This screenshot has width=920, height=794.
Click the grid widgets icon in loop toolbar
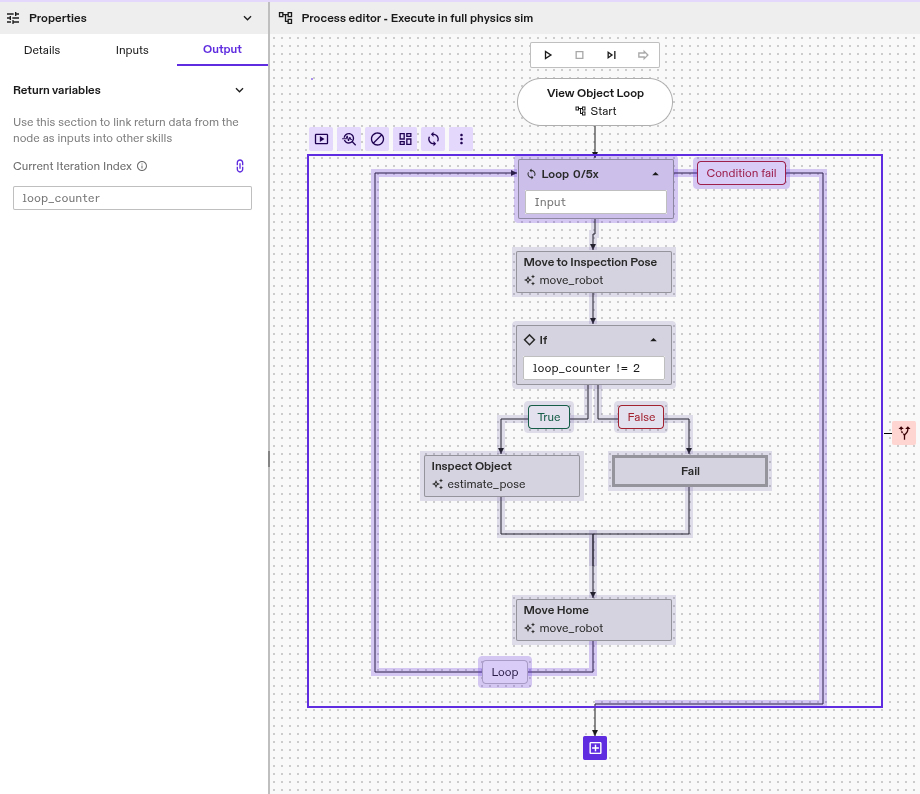click(405, 139)
